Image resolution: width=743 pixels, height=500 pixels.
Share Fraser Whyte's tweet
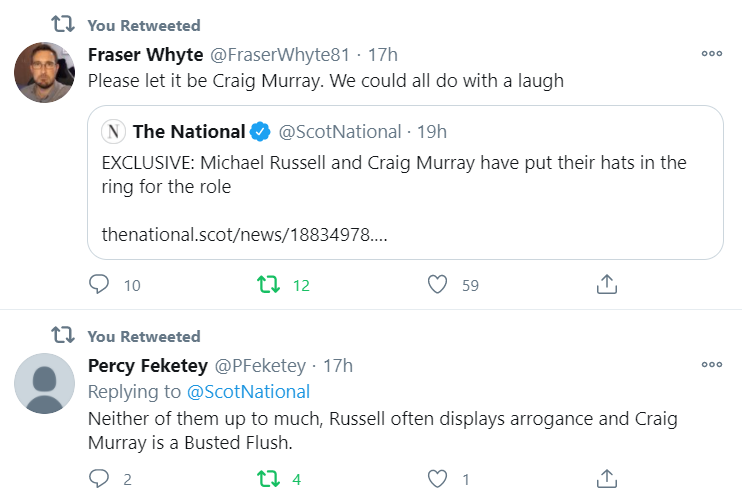(x=606, y=285)
